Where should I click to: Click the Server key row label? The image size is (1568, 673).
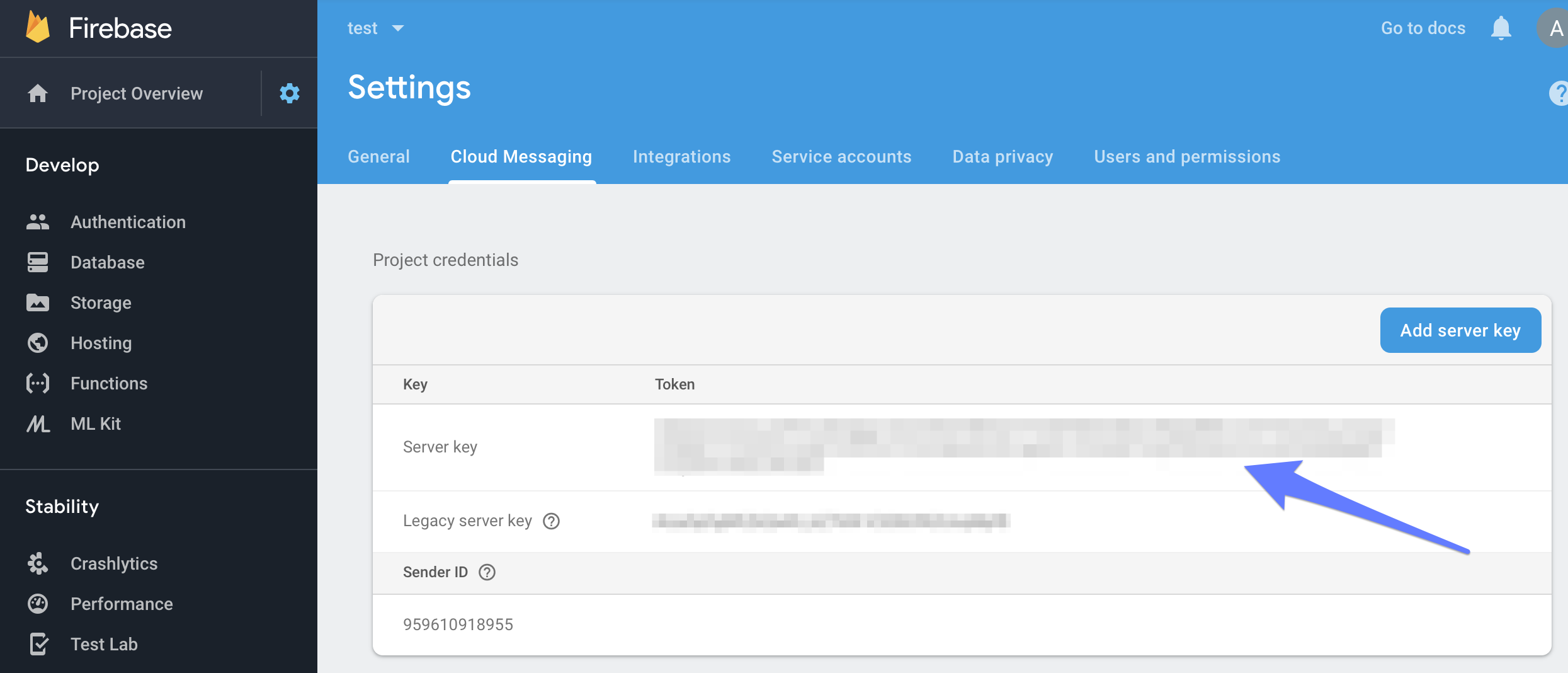(x=440, y=447)
